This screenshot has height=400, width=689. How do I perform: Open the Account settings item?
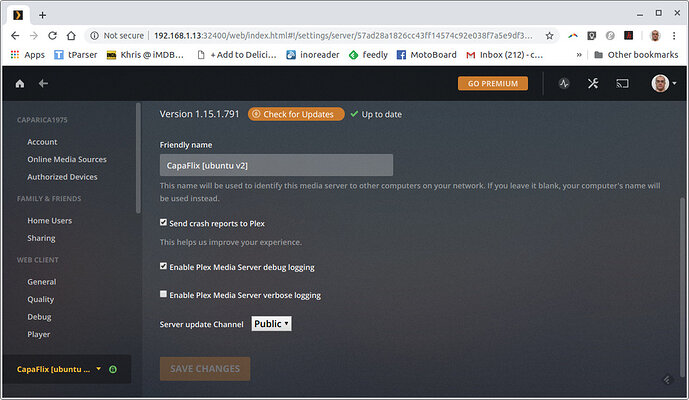click(x=42, y=142)
